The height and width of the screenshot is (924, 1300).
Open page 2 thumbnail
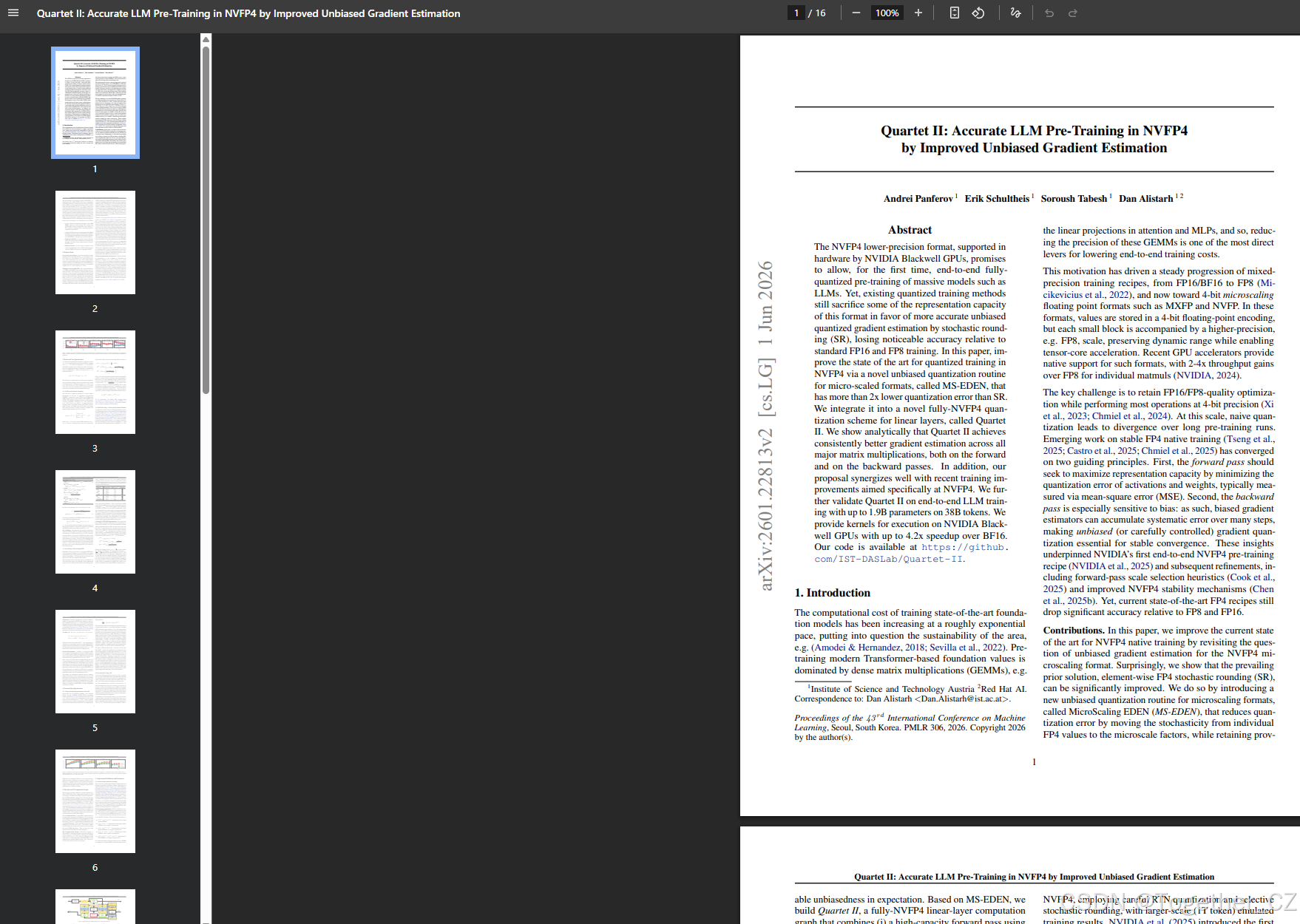tap(95, 242)
